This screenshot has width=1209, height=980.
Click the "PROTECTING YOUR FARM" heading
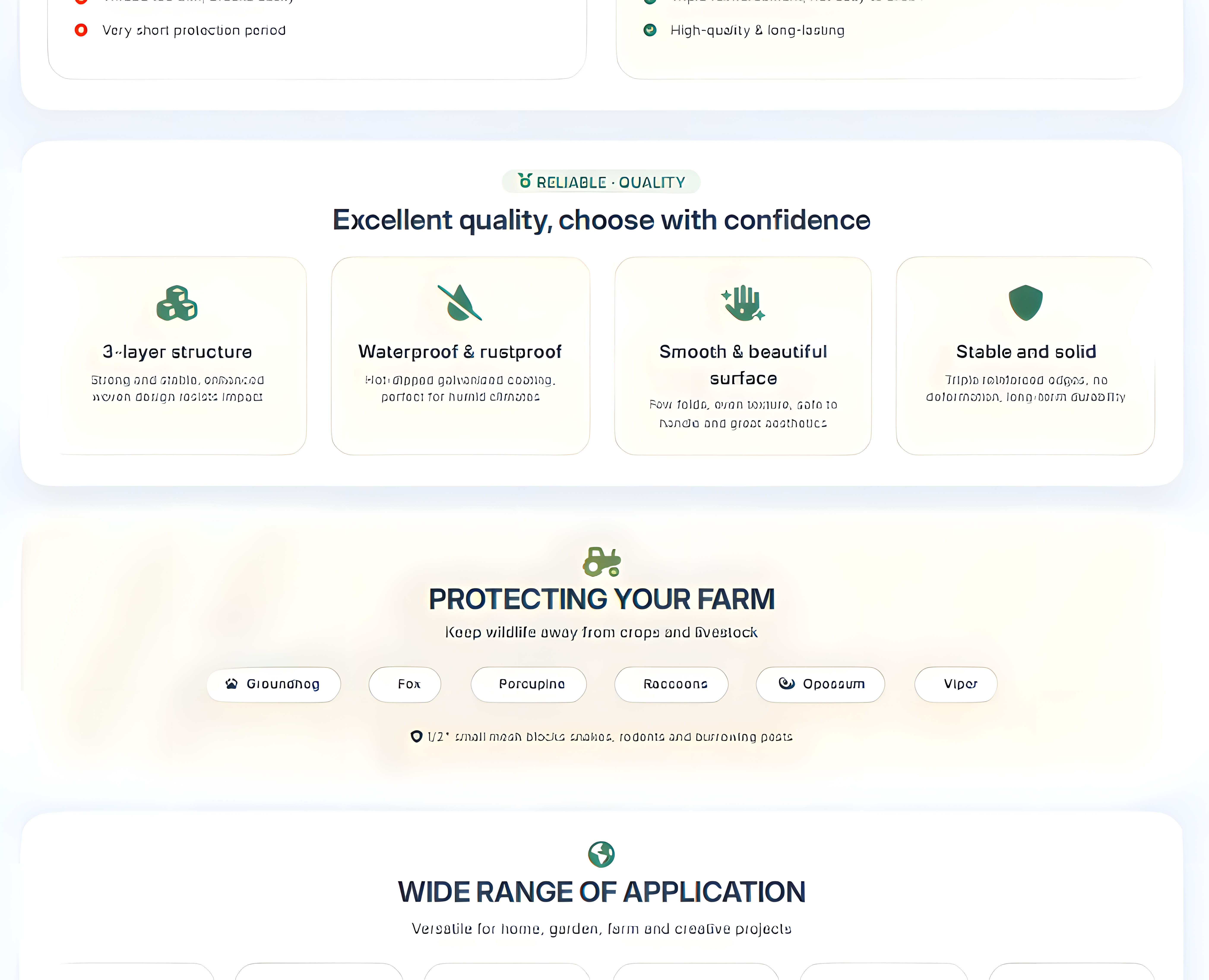(x=601, y=599)
